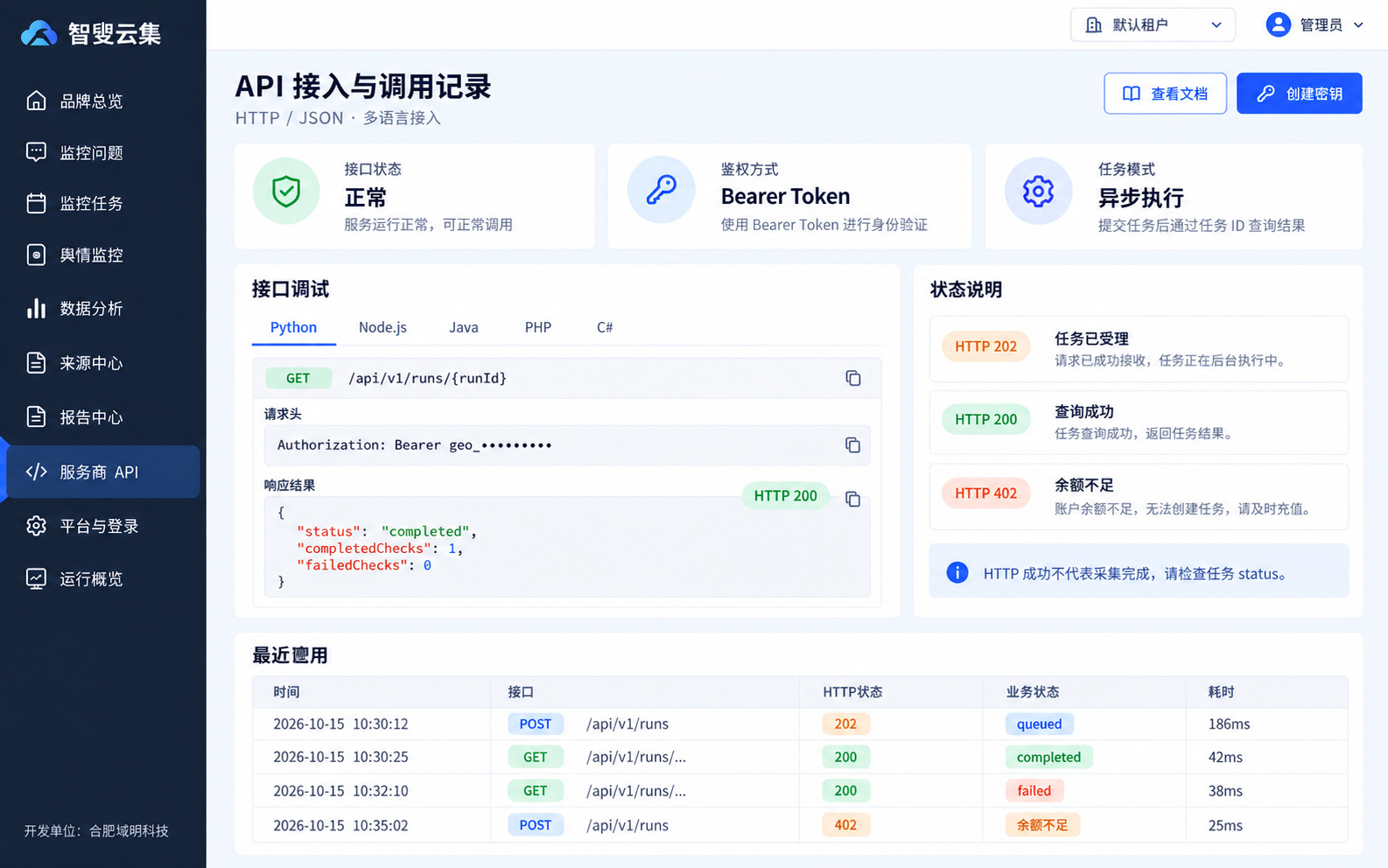Click the administrator avatar icon

pos(1279,24)
